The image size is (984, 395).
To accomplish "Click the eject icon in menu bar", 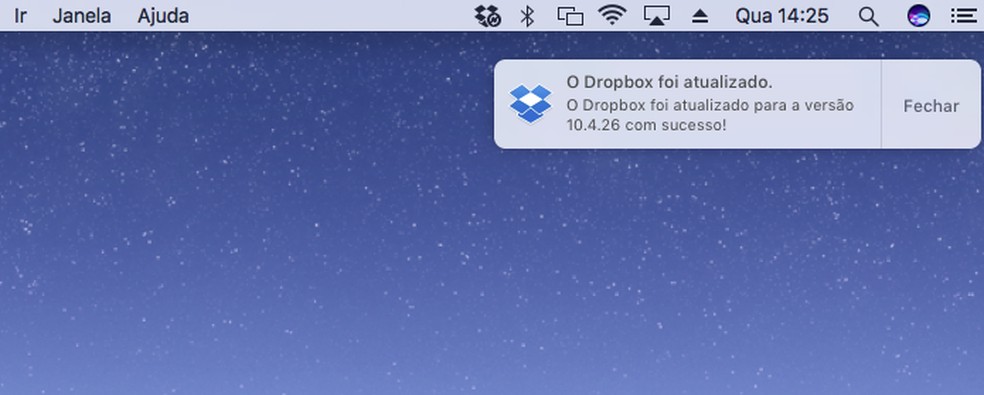I will tap(700, 16).
